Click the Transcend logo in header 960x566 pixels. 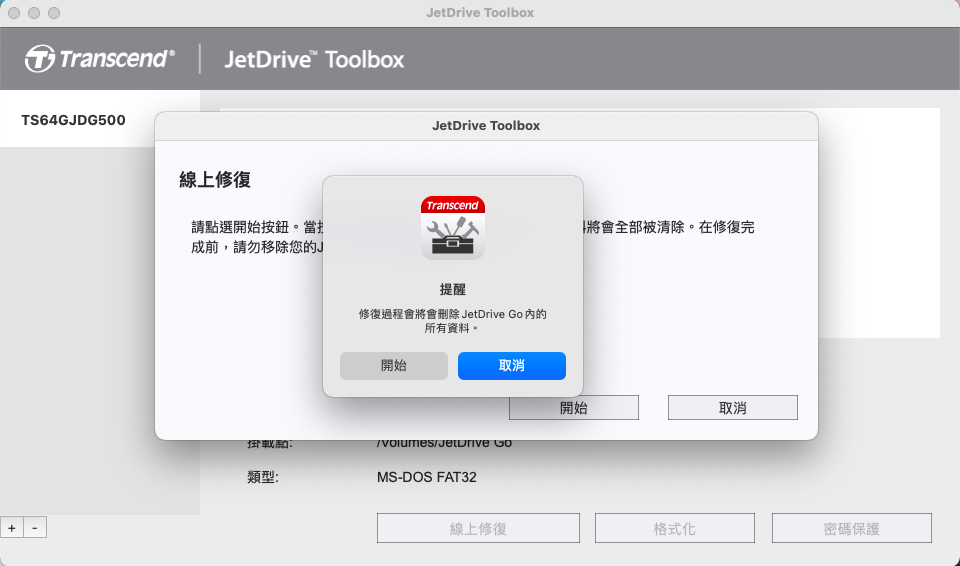[x=100, y=59]
